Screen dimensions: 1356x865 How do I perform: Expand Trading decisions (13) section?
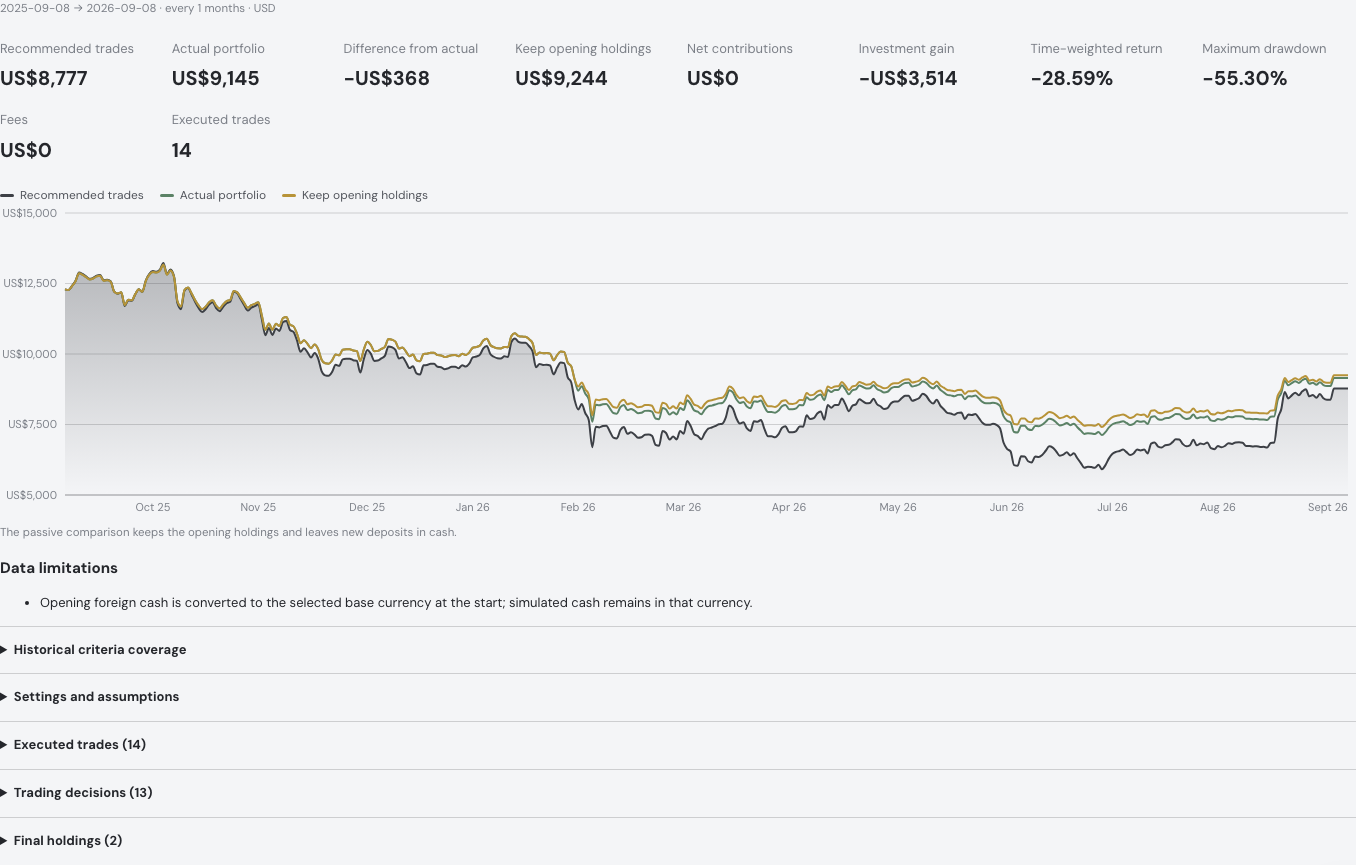(x=678, y=793)
